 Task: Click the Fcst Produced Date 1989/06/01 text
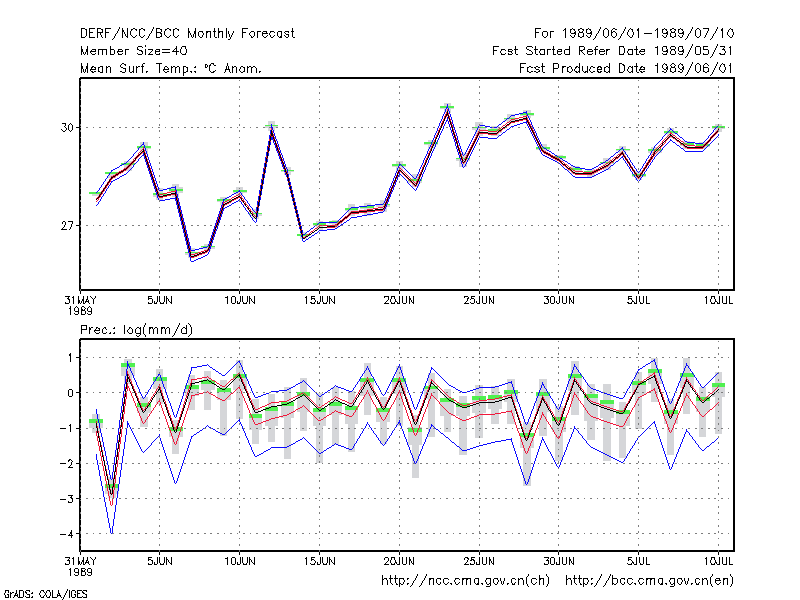(x=626, y=68)
